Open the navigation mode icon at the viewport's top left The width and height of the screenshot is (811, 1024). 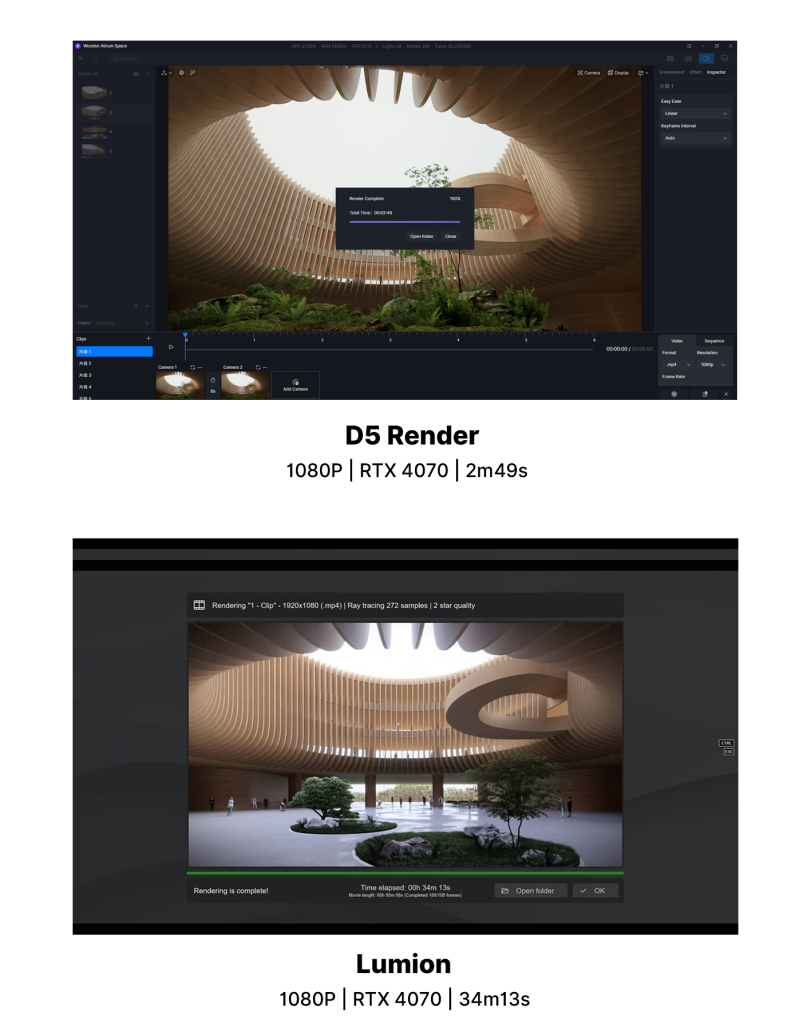(166, 72)
